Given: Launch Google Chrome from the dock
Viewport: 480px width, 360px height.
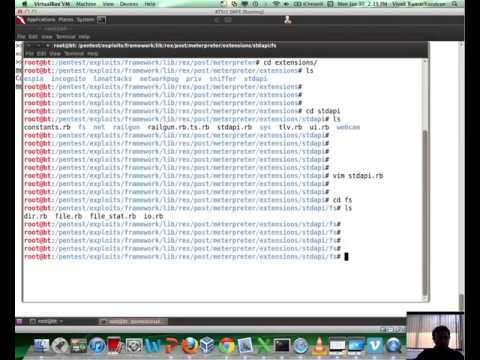Looking at the screenshot, I should pos(227,346).
